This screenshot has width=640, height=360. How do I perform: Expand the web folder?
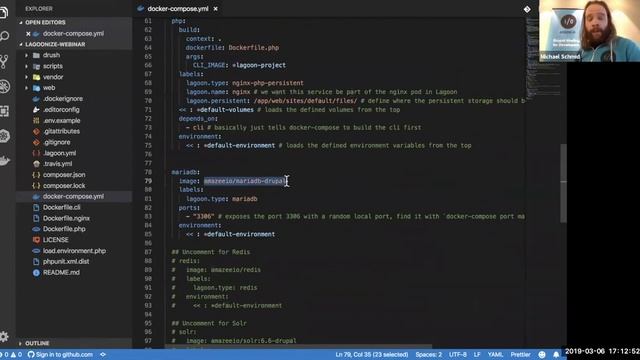[x=49, y=88]
